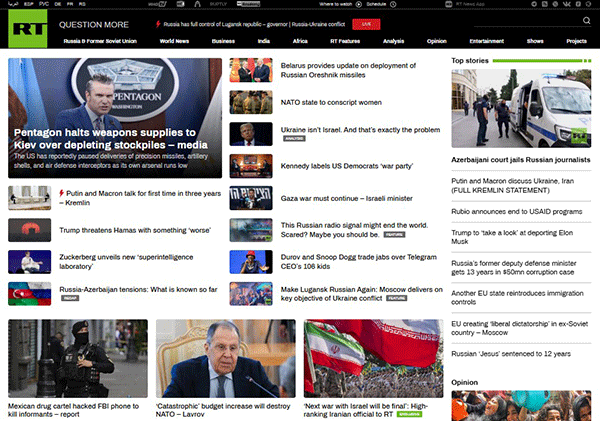Open former deputy defense minister corruption story

pos(514,268)
